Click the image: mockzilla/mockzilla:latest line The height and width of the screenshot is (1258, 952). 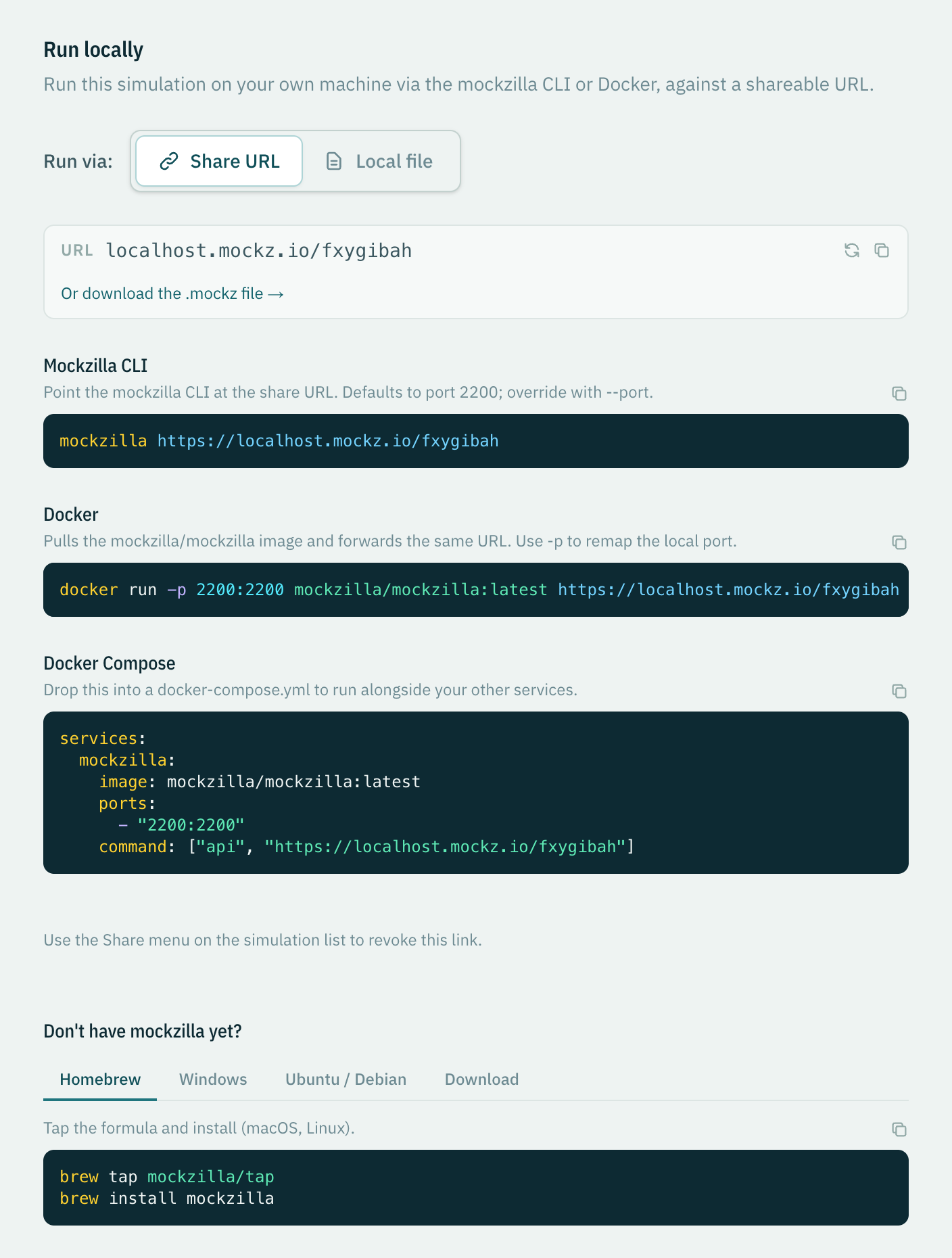260,782
